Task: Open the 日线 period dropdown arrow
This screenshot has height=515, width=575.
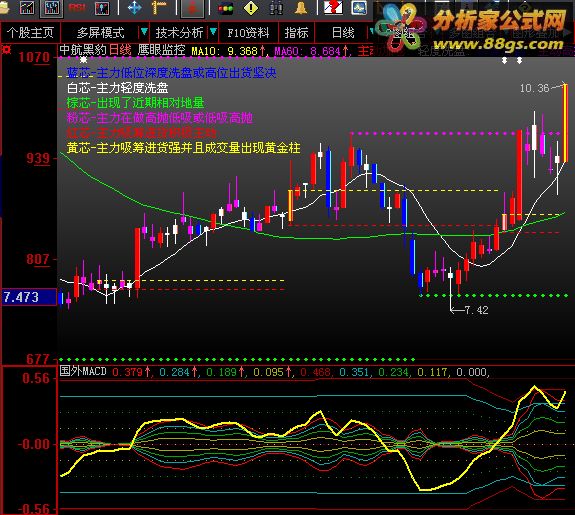Action: 371,32
